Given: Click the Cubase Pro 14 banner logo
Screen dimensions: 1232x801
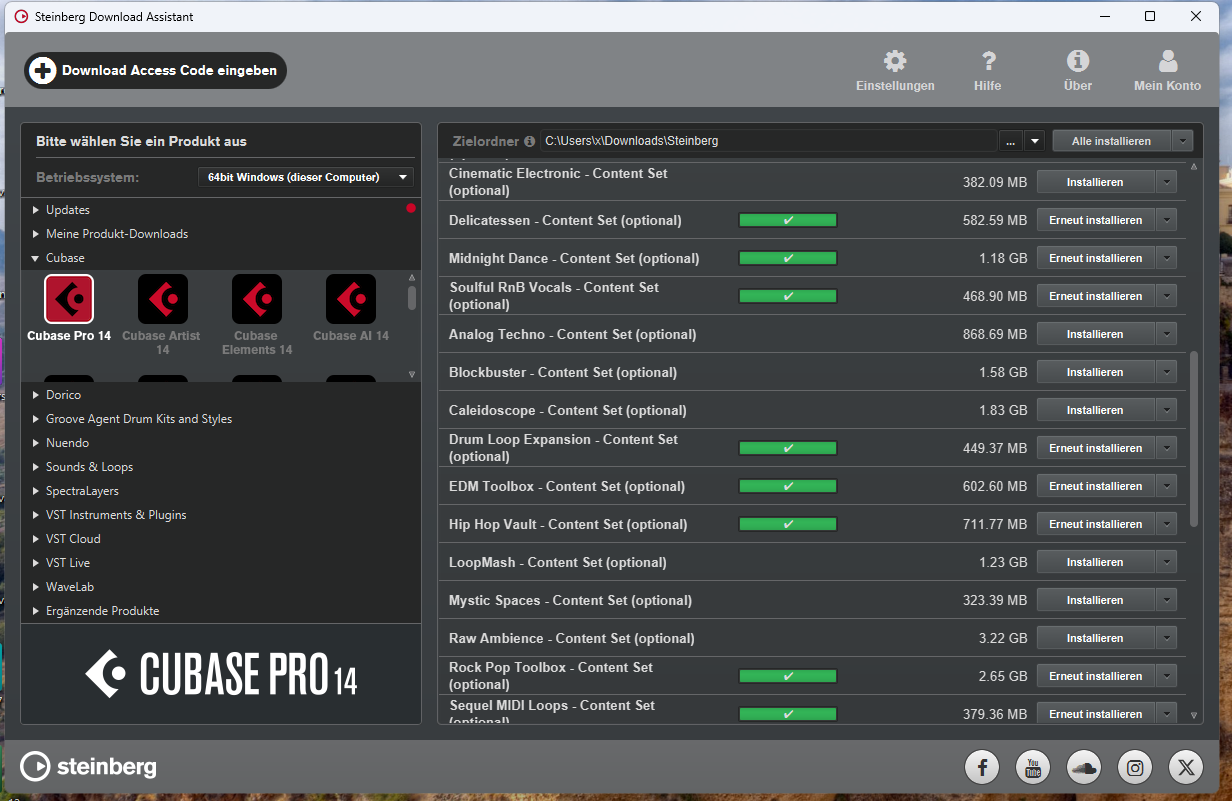Looking at the screenshot, I should (x=221, y=674).
